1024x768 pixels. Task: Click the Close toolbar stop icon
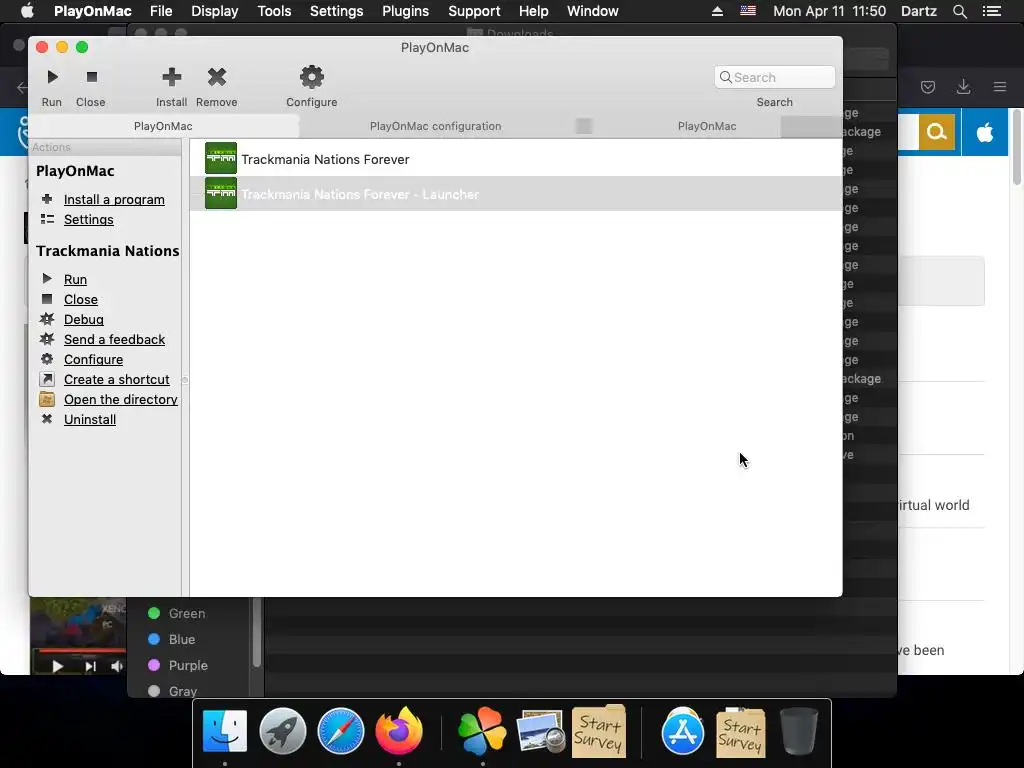(91, 77)
